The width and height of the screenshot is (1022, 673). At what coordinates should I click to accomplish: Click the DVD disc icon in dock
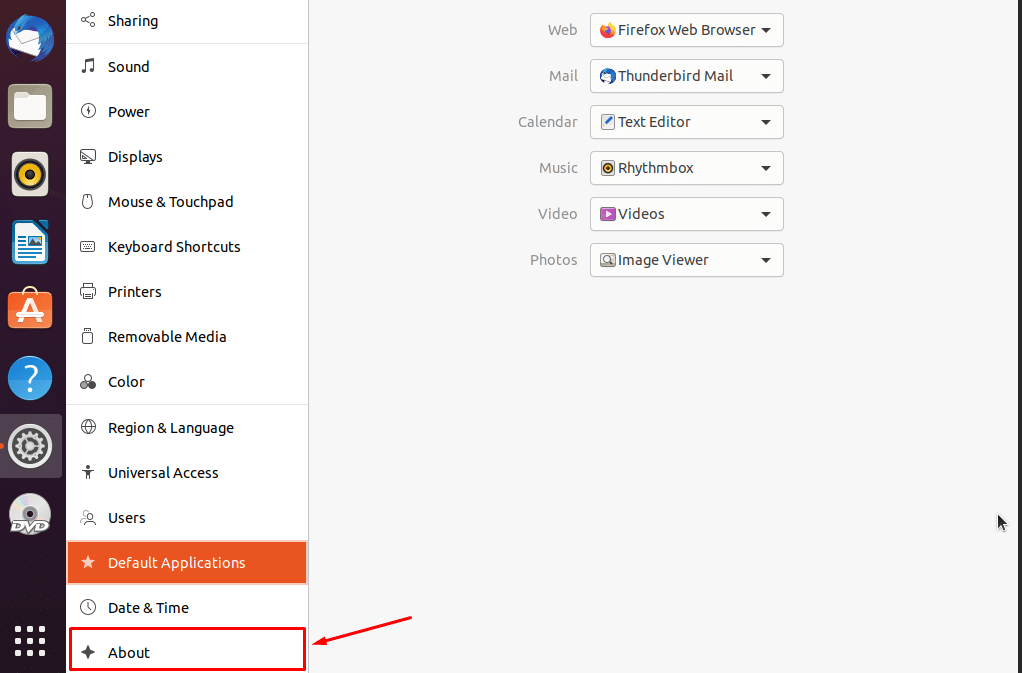[x=30, y=514]
